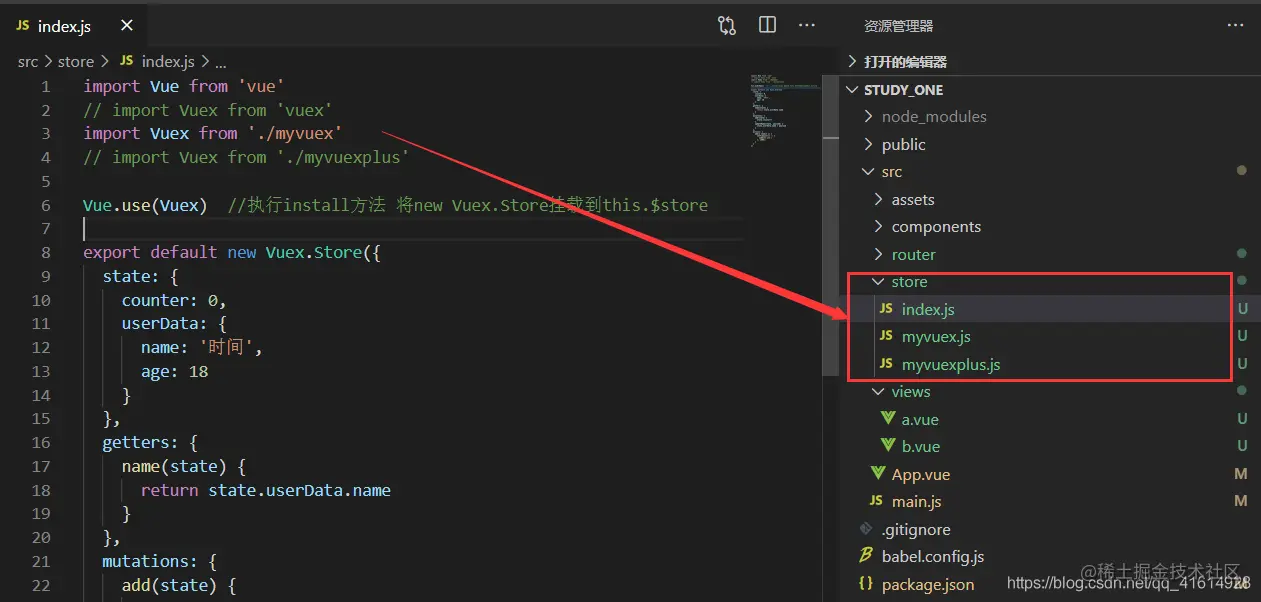Click 'mutations: {' on line 21
Screen dimensions: 1261x602
point(159,562)
